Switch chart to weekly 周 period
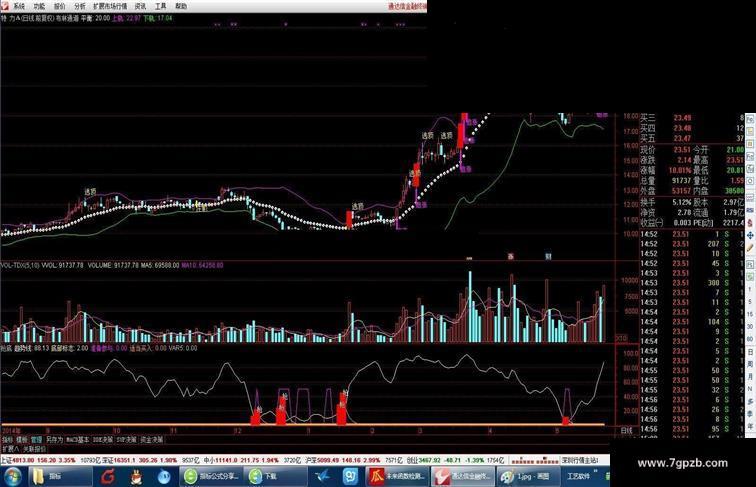The height and width of the screenshot is (487, 756). click(x=750, y=364)
